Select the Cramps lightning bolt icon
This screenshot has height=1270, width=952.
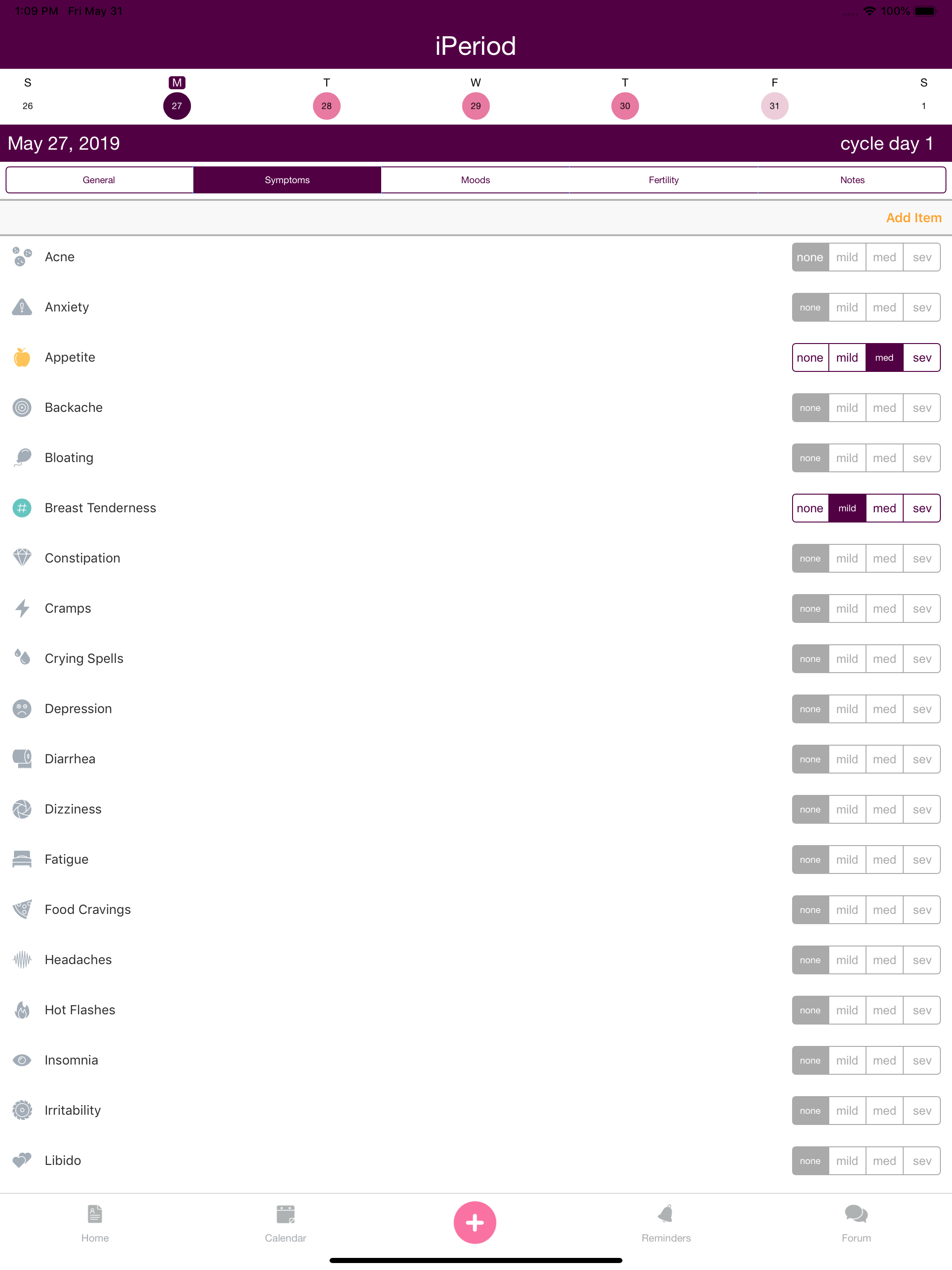pyautogui.click(x=21, y=609)
